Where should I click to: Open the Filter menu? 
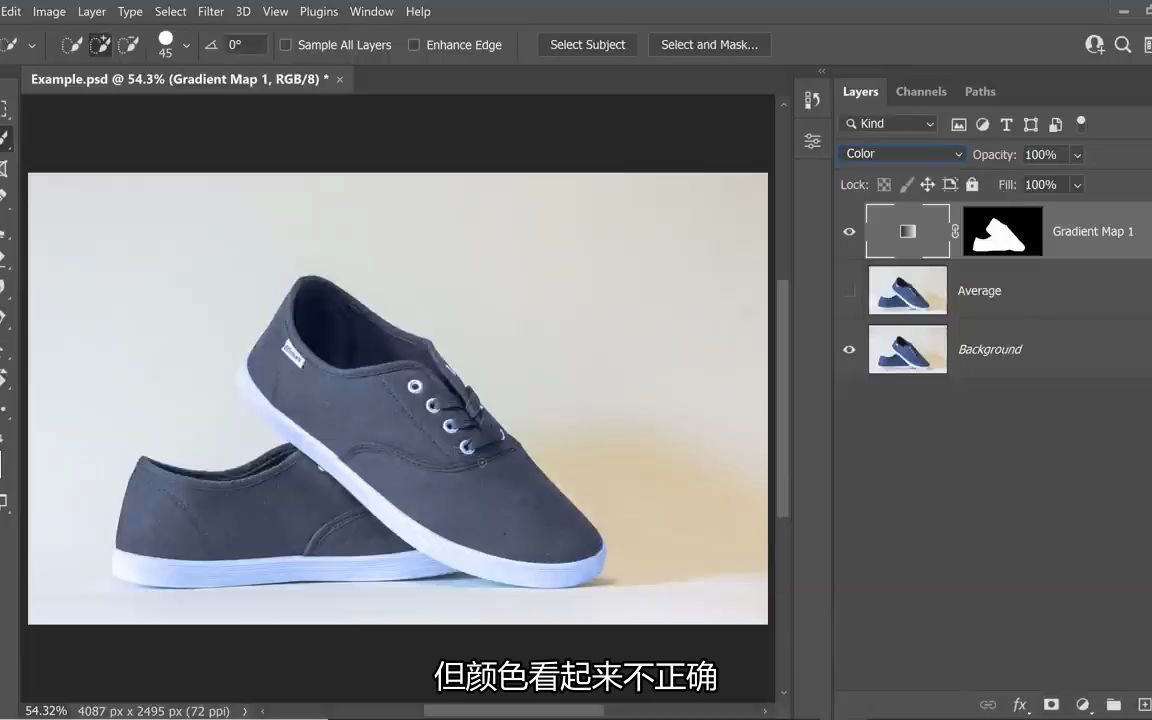click(210, 11)
